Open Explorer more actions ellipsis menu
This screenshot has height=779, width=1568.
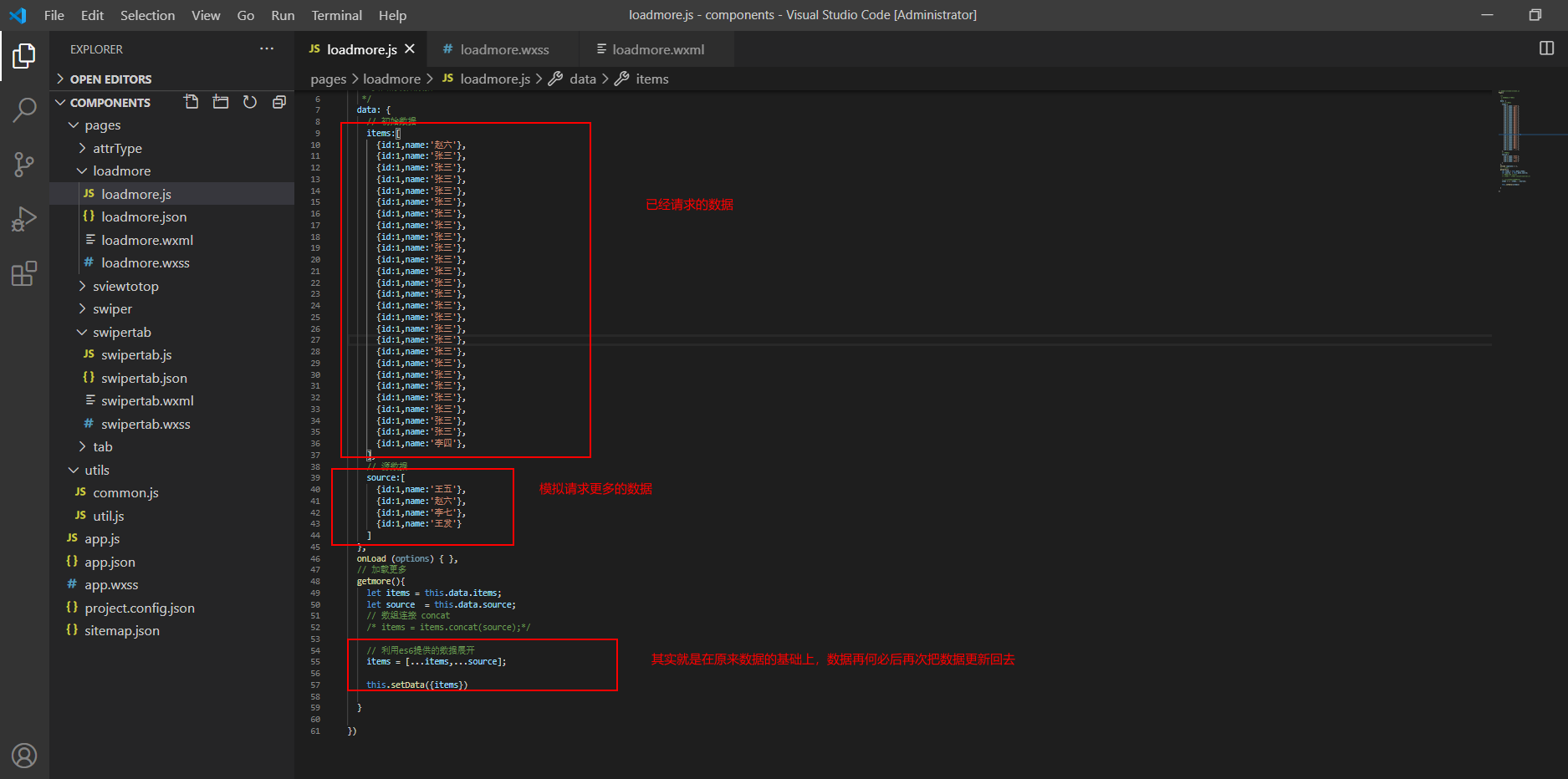point(267,48)
